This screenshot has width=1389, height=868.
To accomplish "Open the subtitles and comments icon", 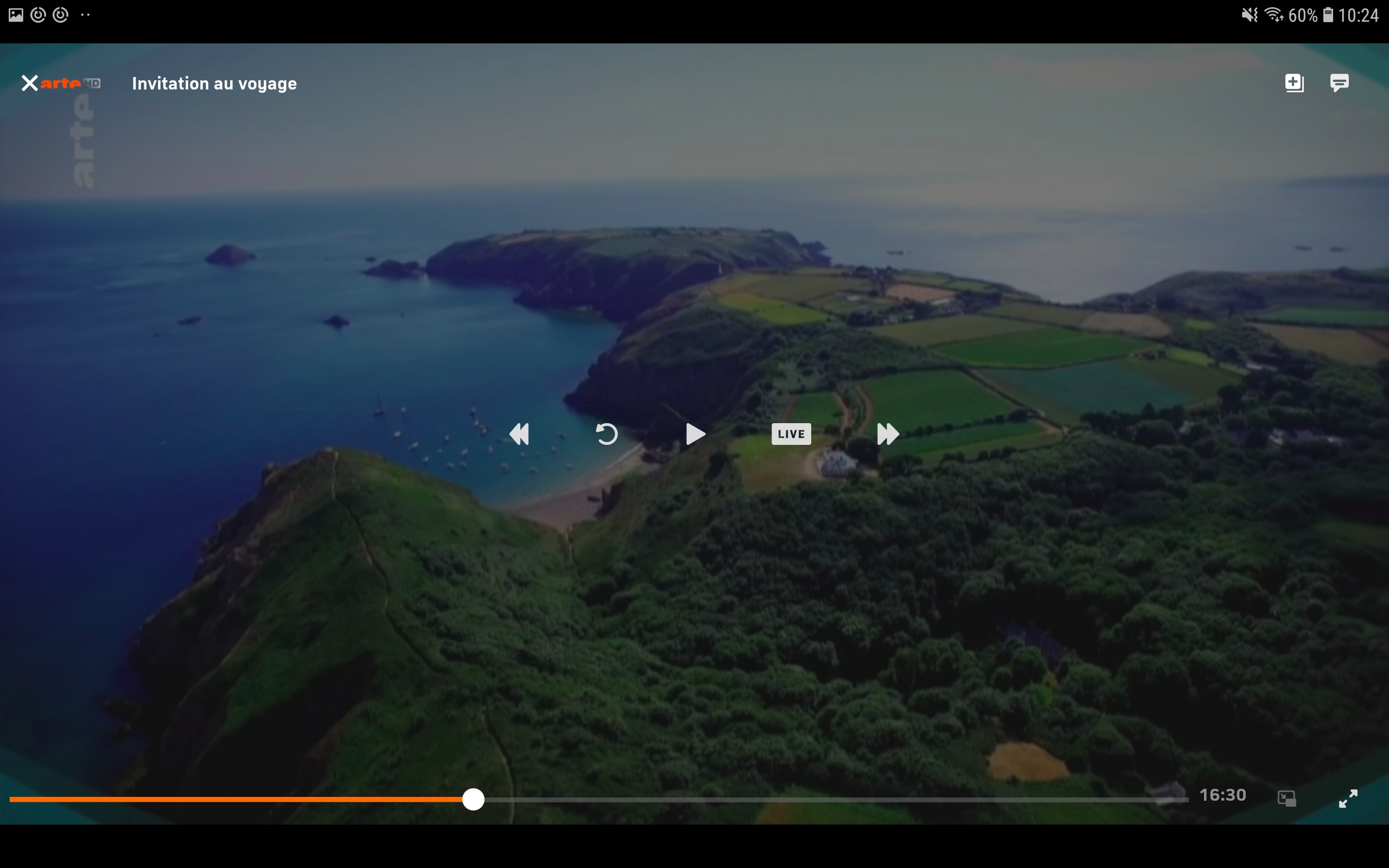I will point(1339,82).
